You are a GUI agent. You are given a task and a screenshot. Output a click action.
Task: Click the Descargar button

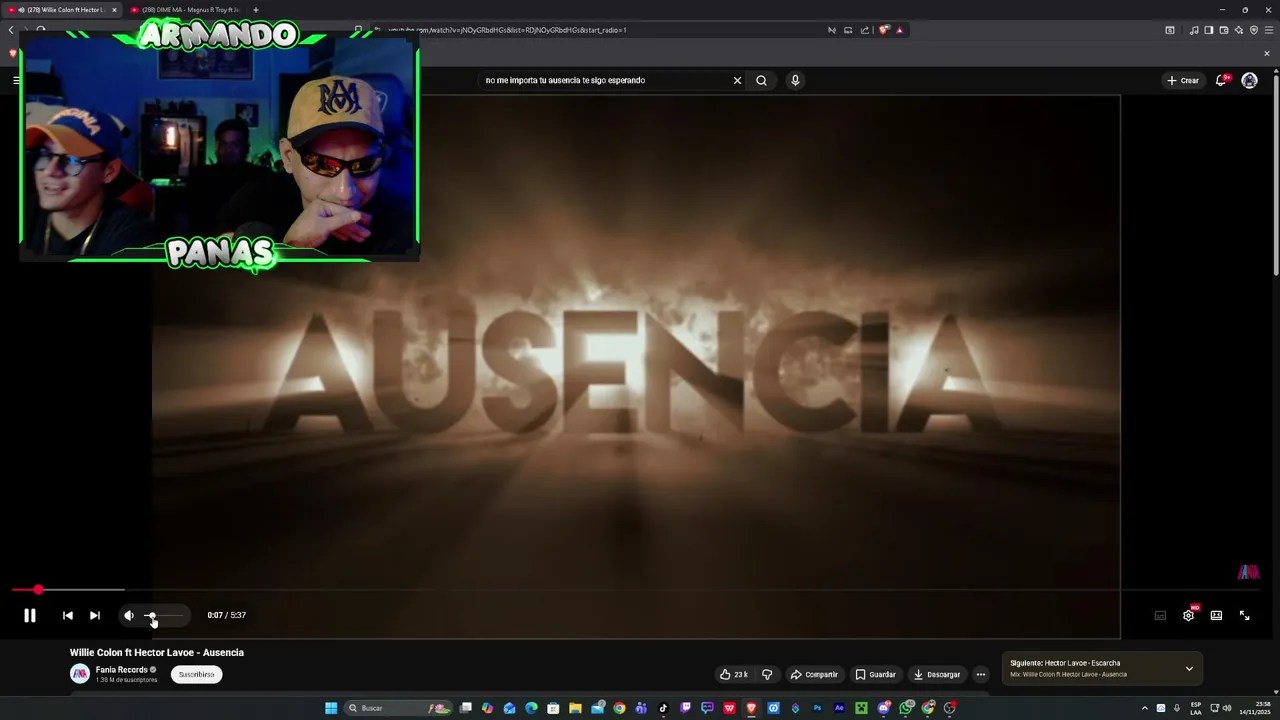pyautogui.click(x=937, y=674)
